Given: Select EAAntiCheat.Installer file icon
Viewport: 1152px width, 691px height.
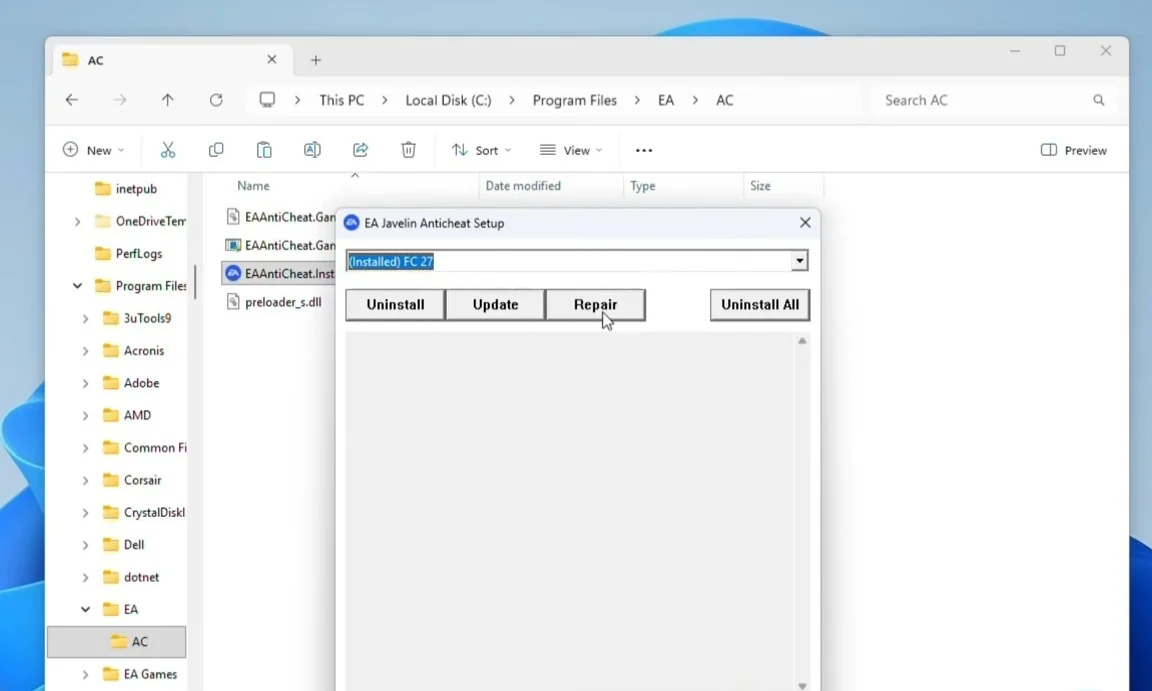Looking at the screenshot, I should [x=233, y=273].
